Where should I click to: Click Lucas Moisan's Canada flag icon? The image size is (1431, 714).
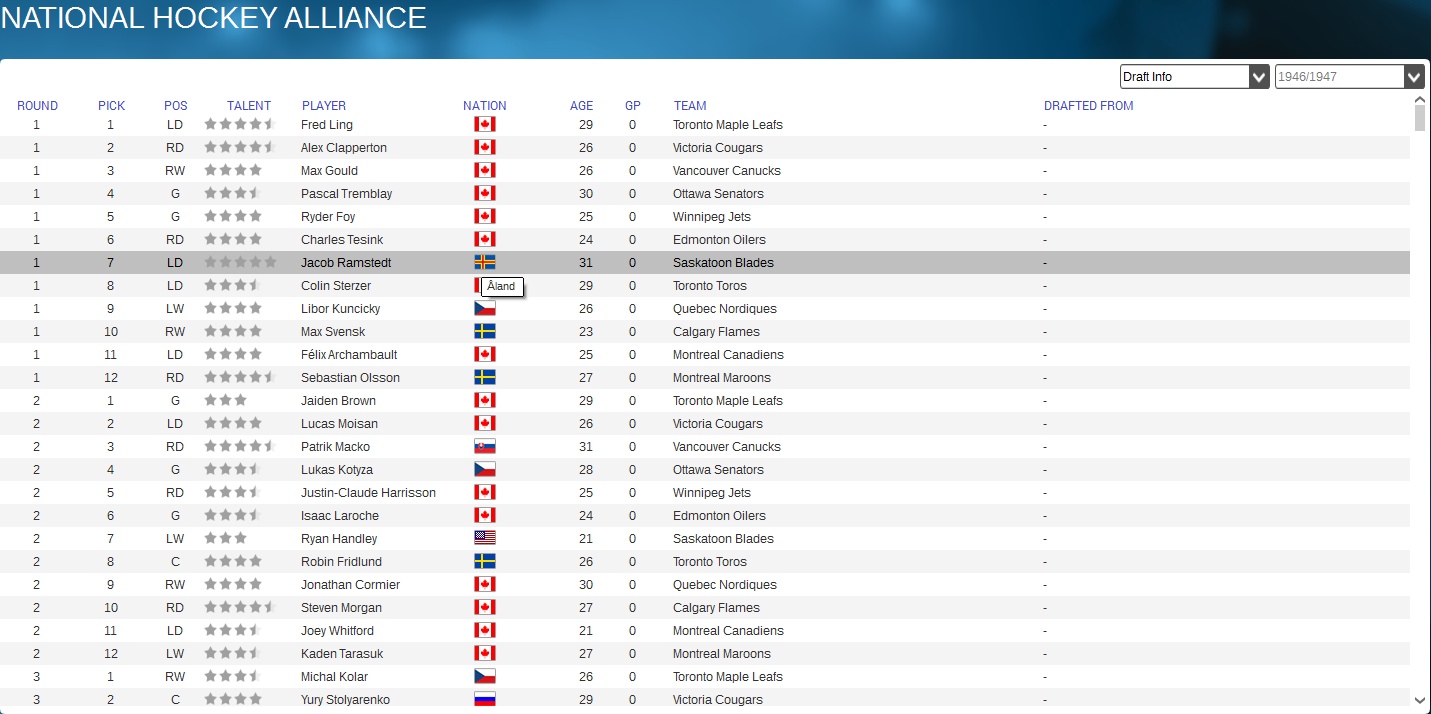click(x=485, y=424)
